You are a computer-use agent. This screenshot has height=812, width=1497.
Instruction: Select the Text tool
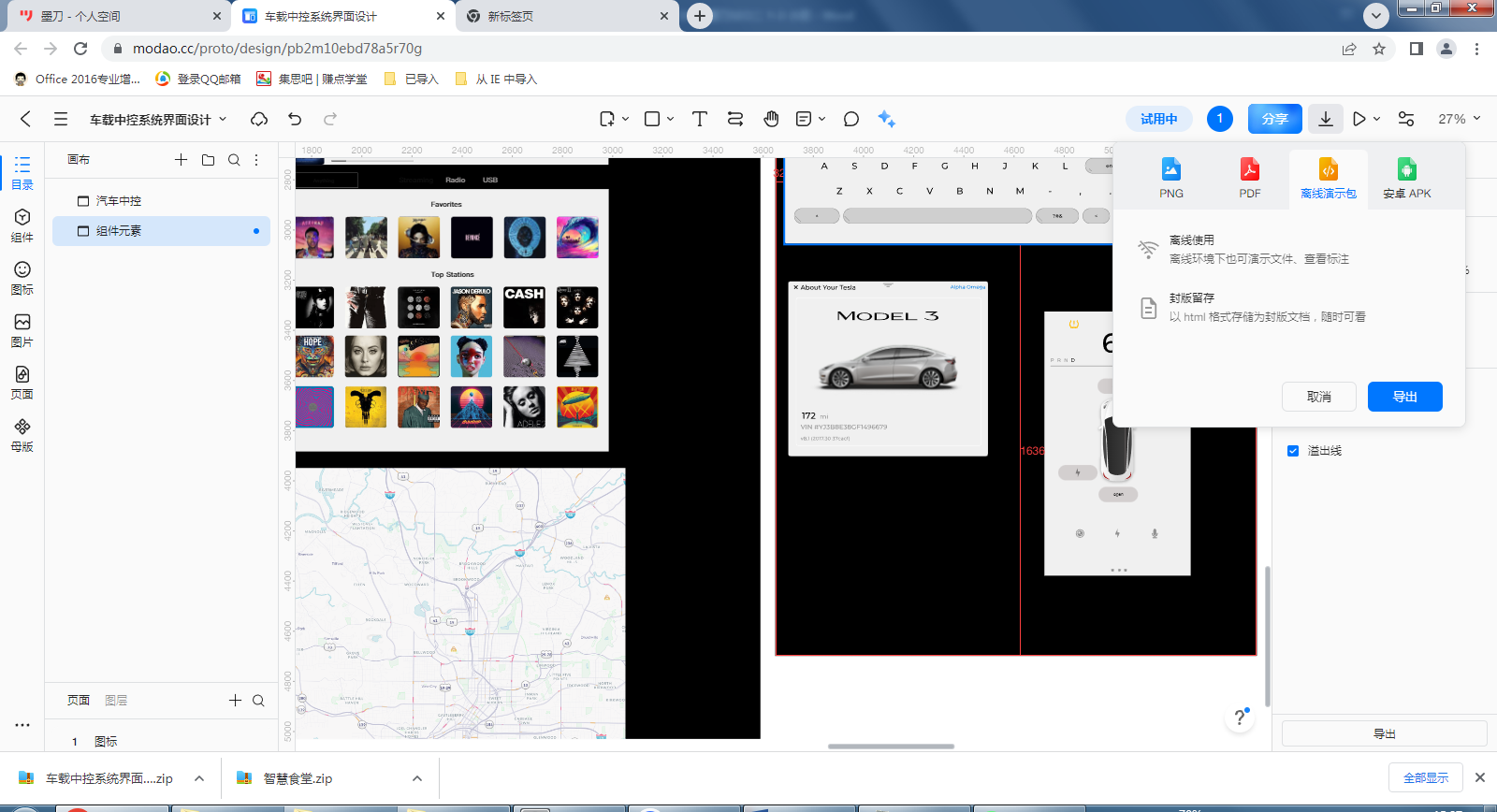tap(699, 119)
